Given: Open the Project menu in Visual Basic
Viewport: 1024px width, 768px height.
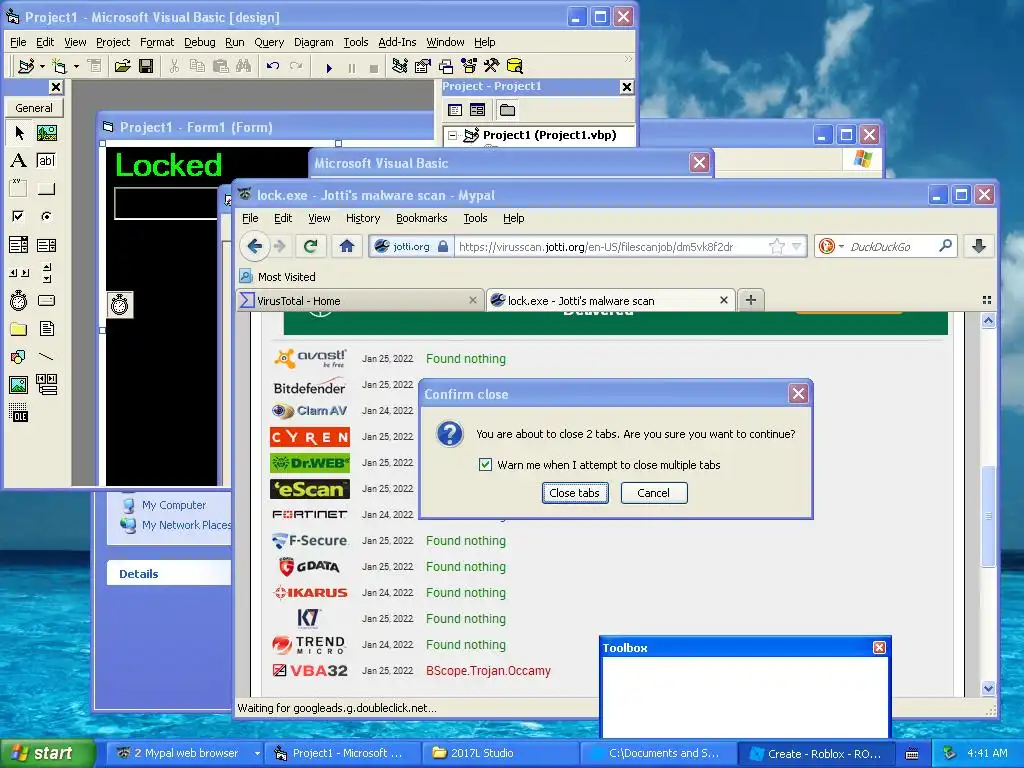Looking at the screenshot, I should coord(113,42).
